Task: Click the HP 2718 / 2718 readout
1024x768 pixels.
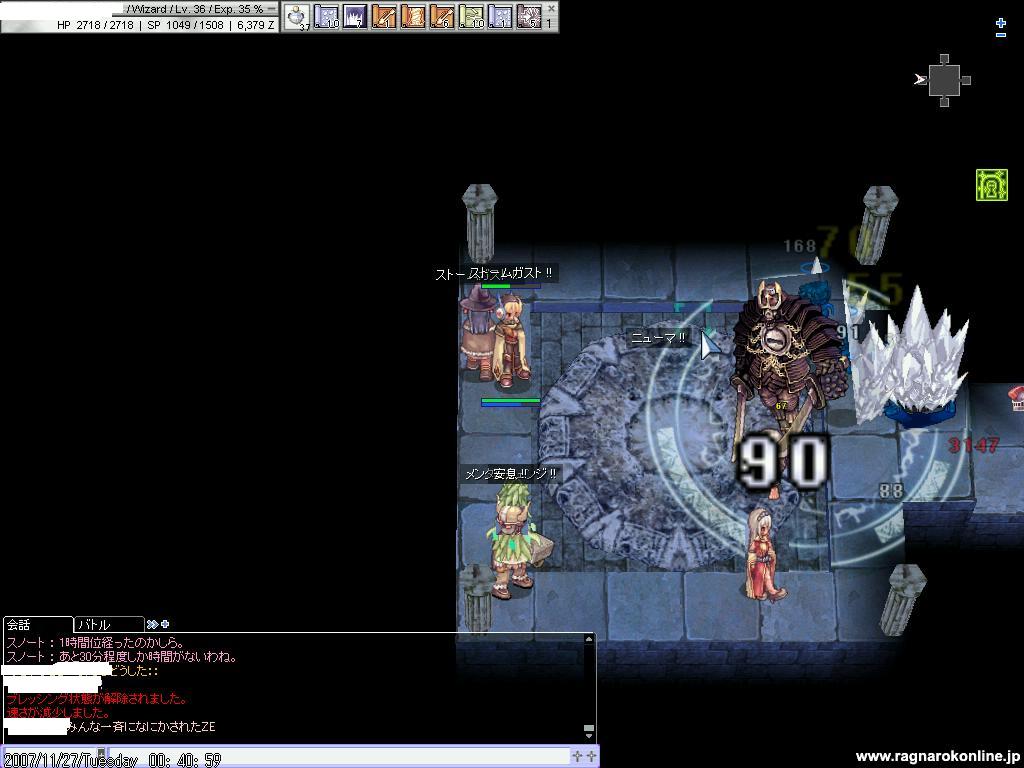Action: tap(95, 25)
